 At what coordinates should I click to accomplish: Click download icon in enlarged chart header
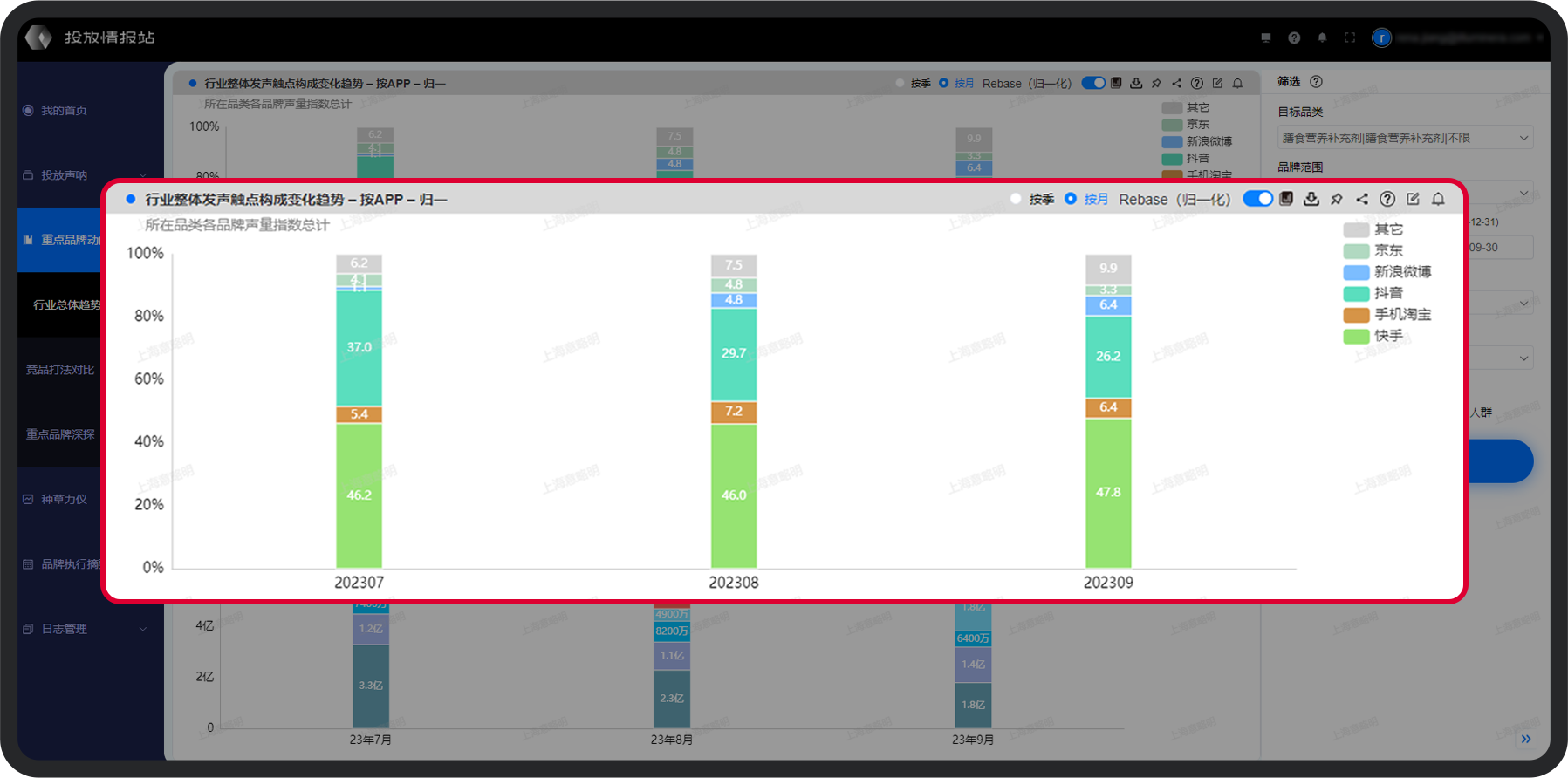coord(1311,199)
